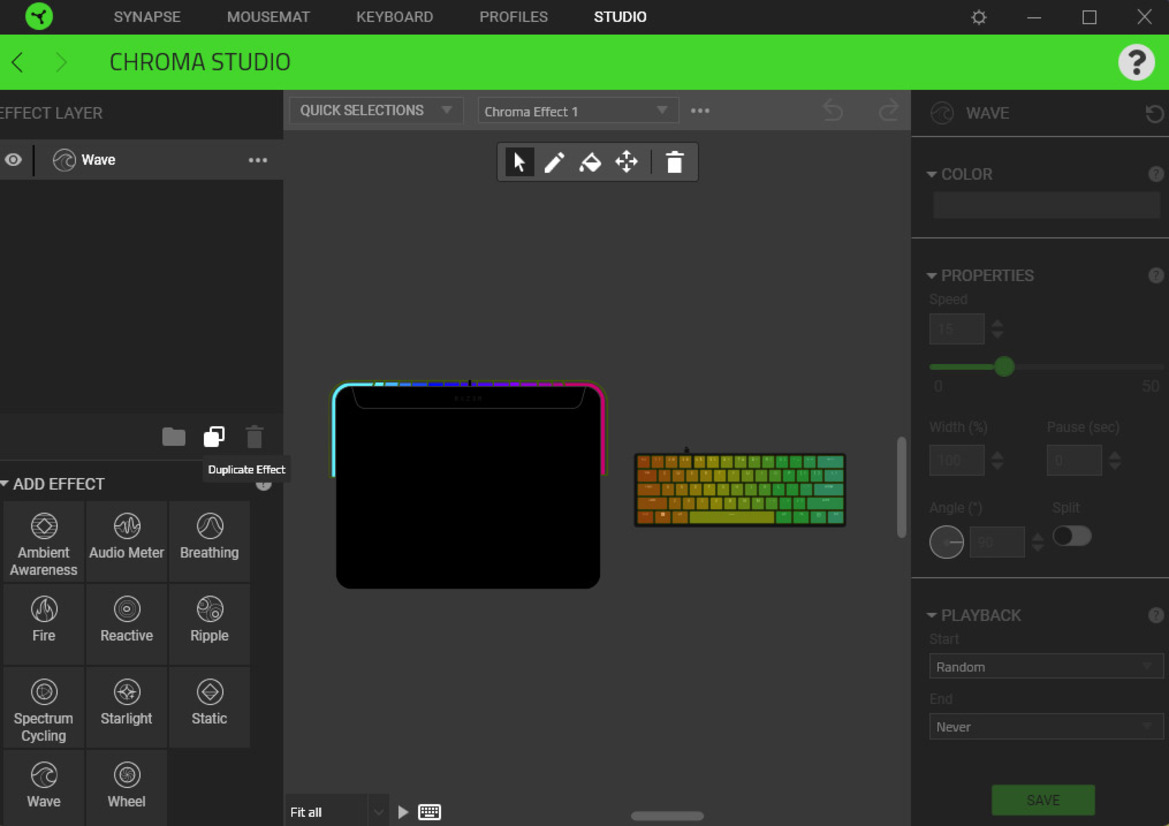Add Fire effect
Viewport: 1169px width, 826px height.
click(x=44, y=625)
